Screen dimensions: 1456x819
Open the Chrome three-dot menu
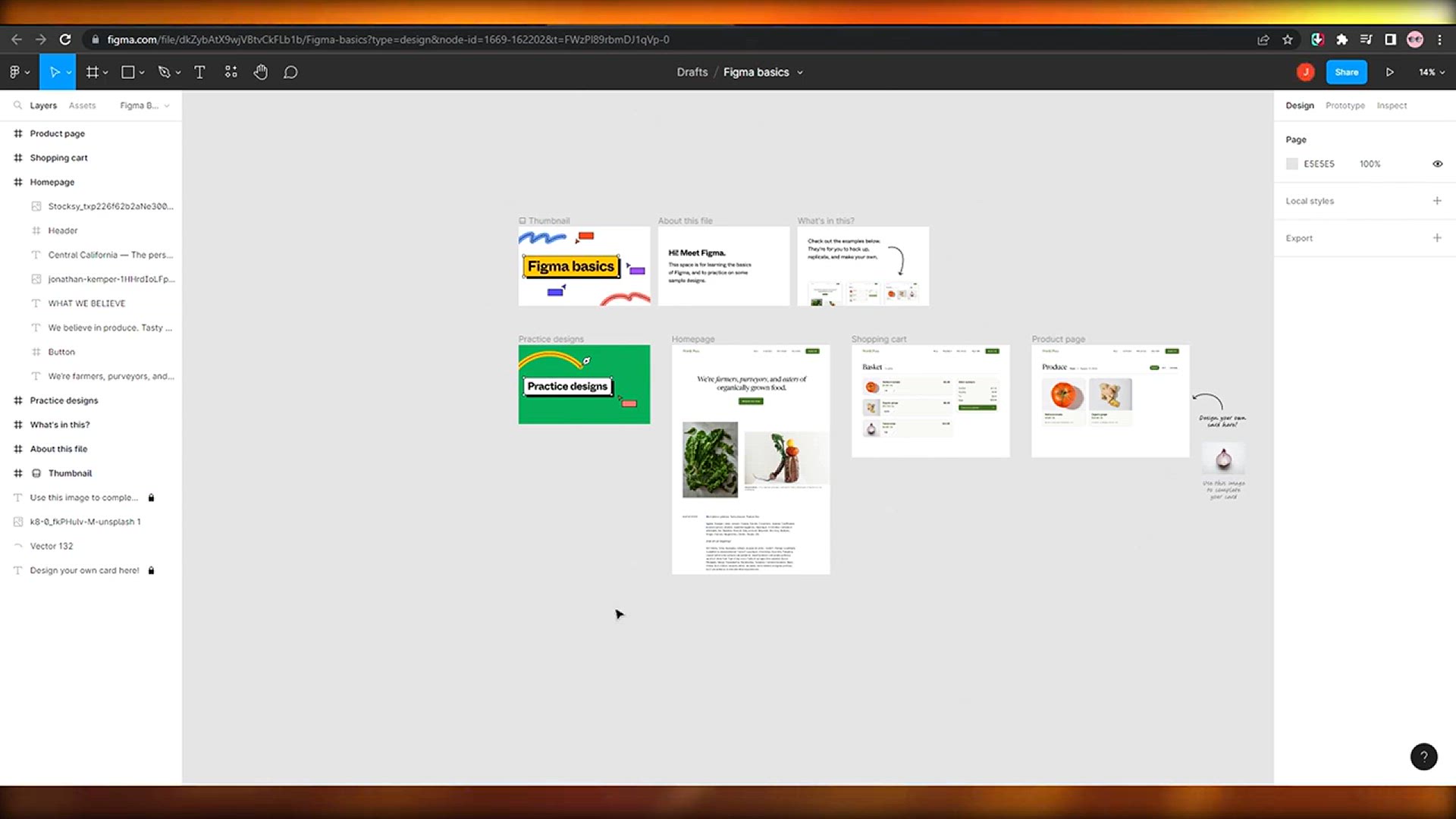pyautogui.click(x=1439, y=39)
